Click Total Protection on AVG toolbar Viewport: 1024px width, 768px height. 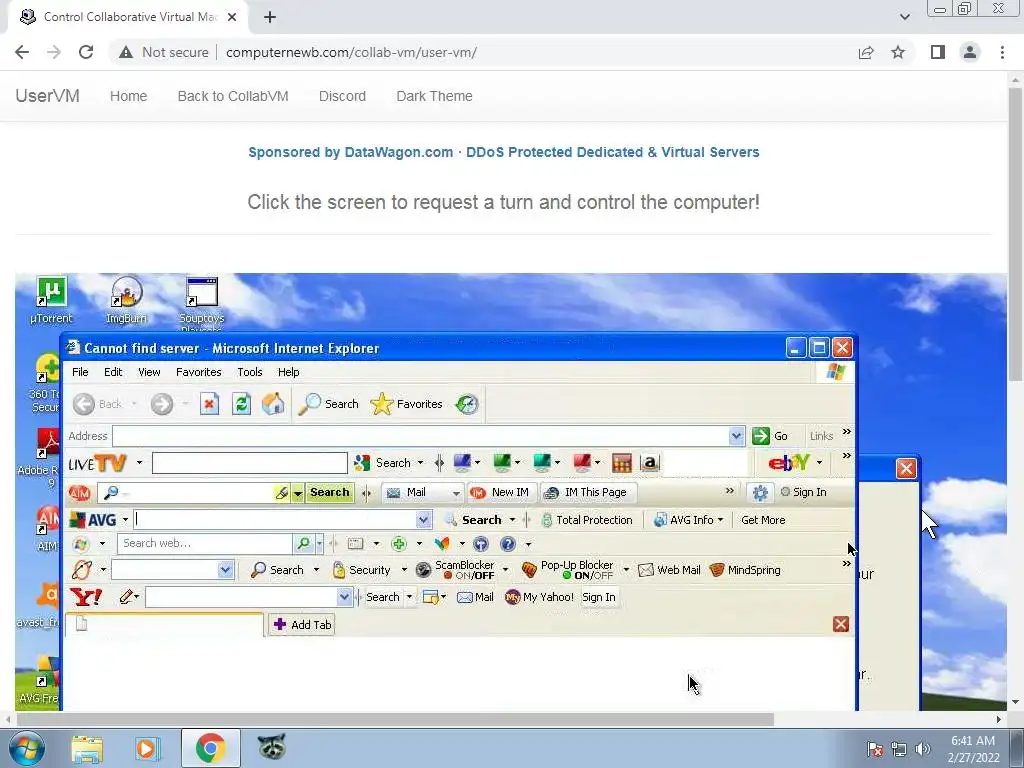[586, 520]
